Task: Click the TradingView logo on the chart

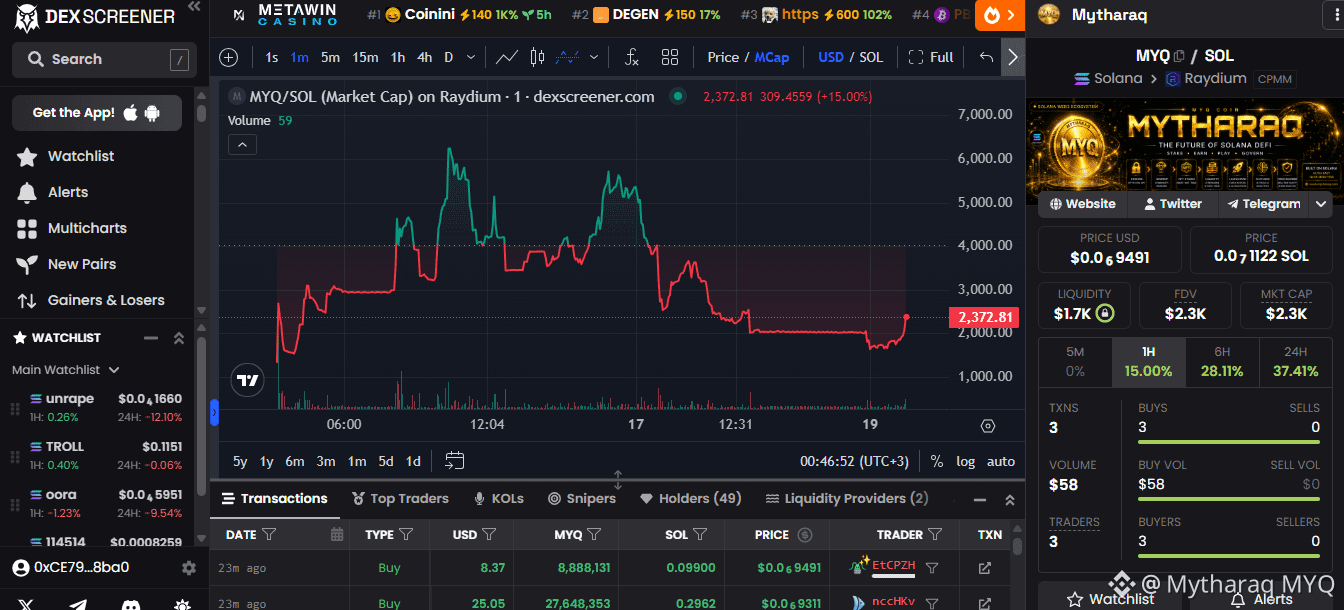Action: tap(247, 381)
